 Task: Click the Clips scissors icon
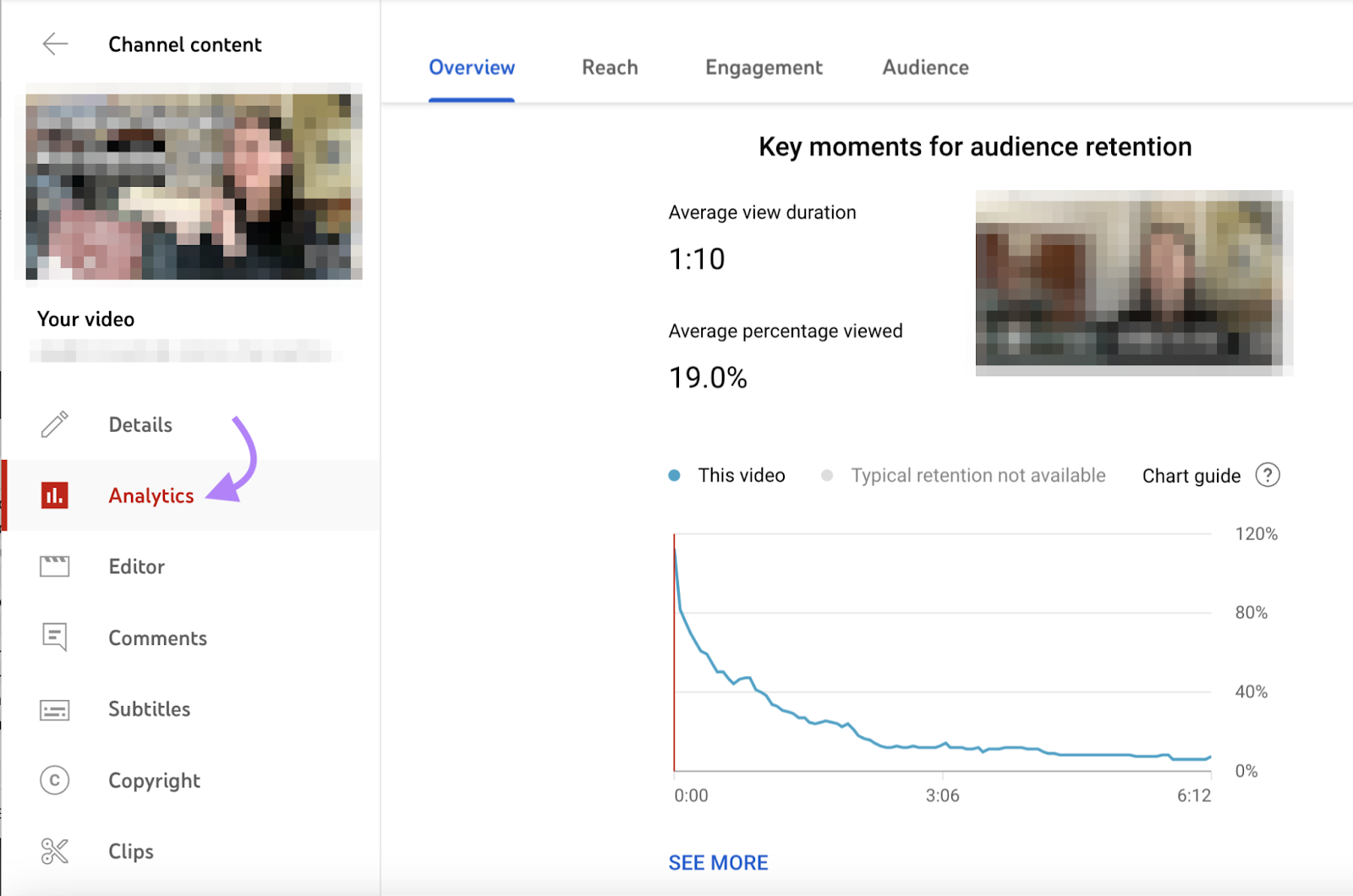[54, 851]
